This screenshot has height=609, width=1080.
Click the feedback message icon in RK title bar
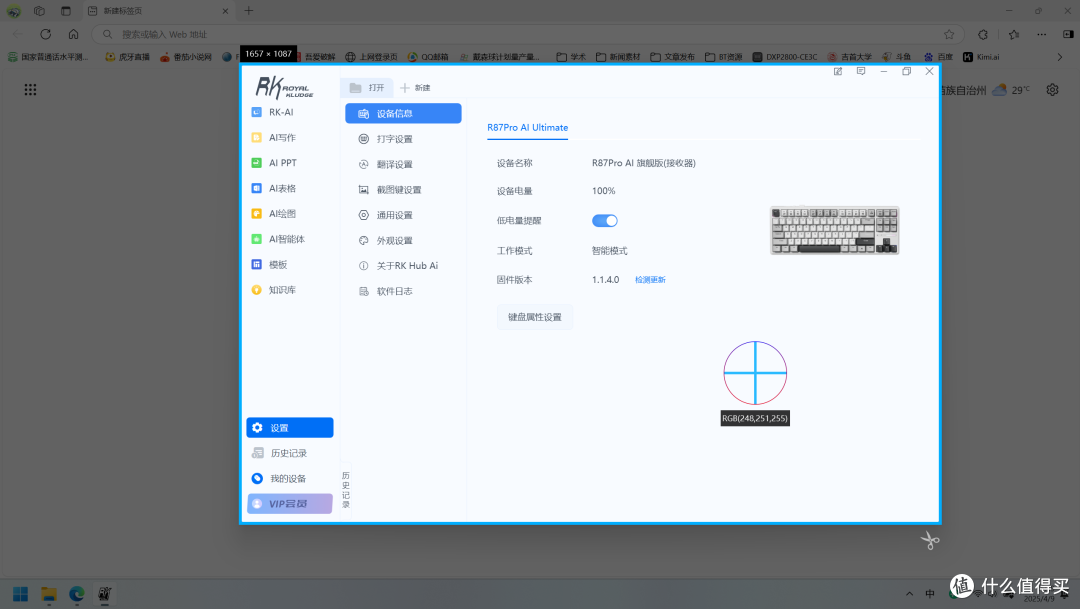tap(860, 72)
